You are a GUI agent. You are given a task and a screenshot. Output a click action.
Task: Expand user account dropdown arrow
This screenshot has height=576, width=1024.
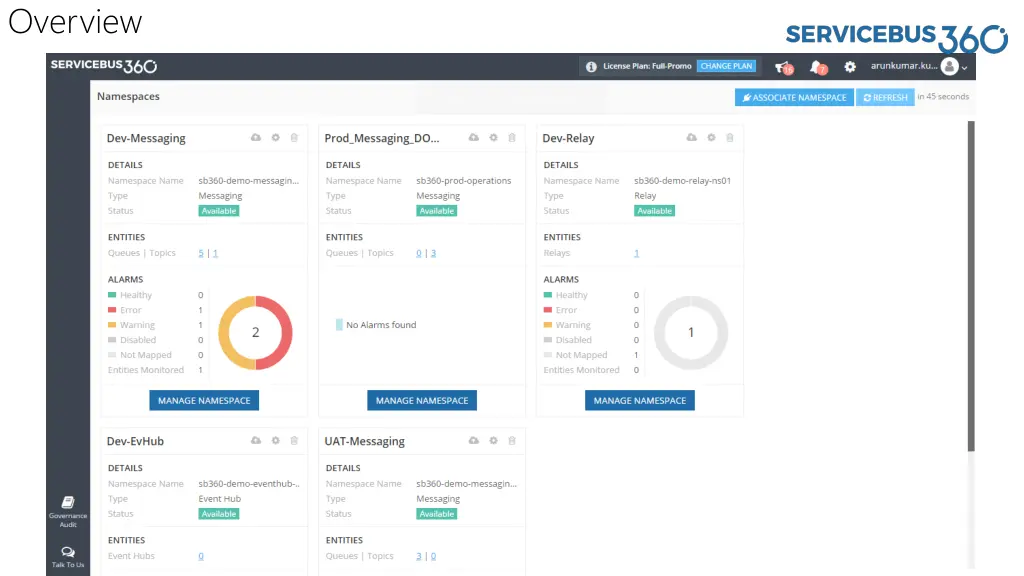[x=965, y=67]
